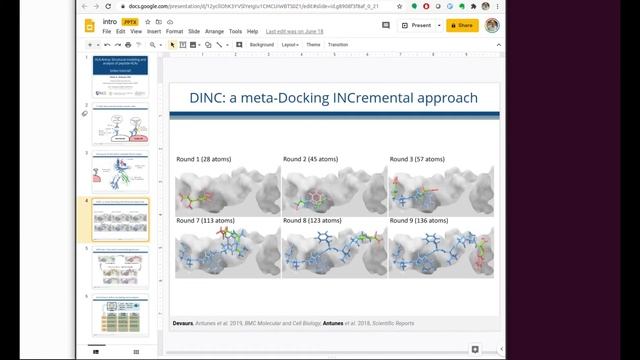
Task: Open the image insert dropdown arrow
Action: pyautogui.click(x=199, y=45)
